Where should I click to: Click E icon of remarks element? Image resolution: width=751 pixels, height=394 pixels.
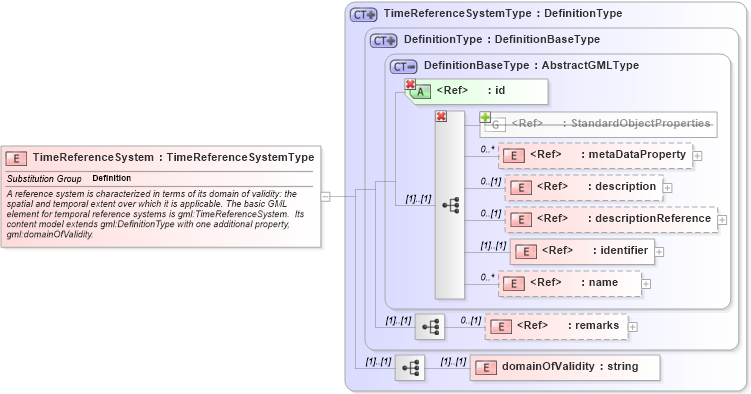pyautogui.click(x=501, y=327)
